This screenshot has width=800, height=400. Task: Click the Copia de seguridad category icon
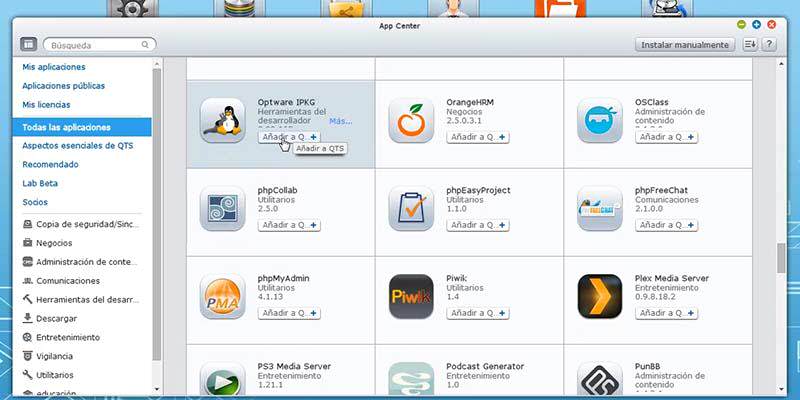pyautogui.click(x=28, y=224)
